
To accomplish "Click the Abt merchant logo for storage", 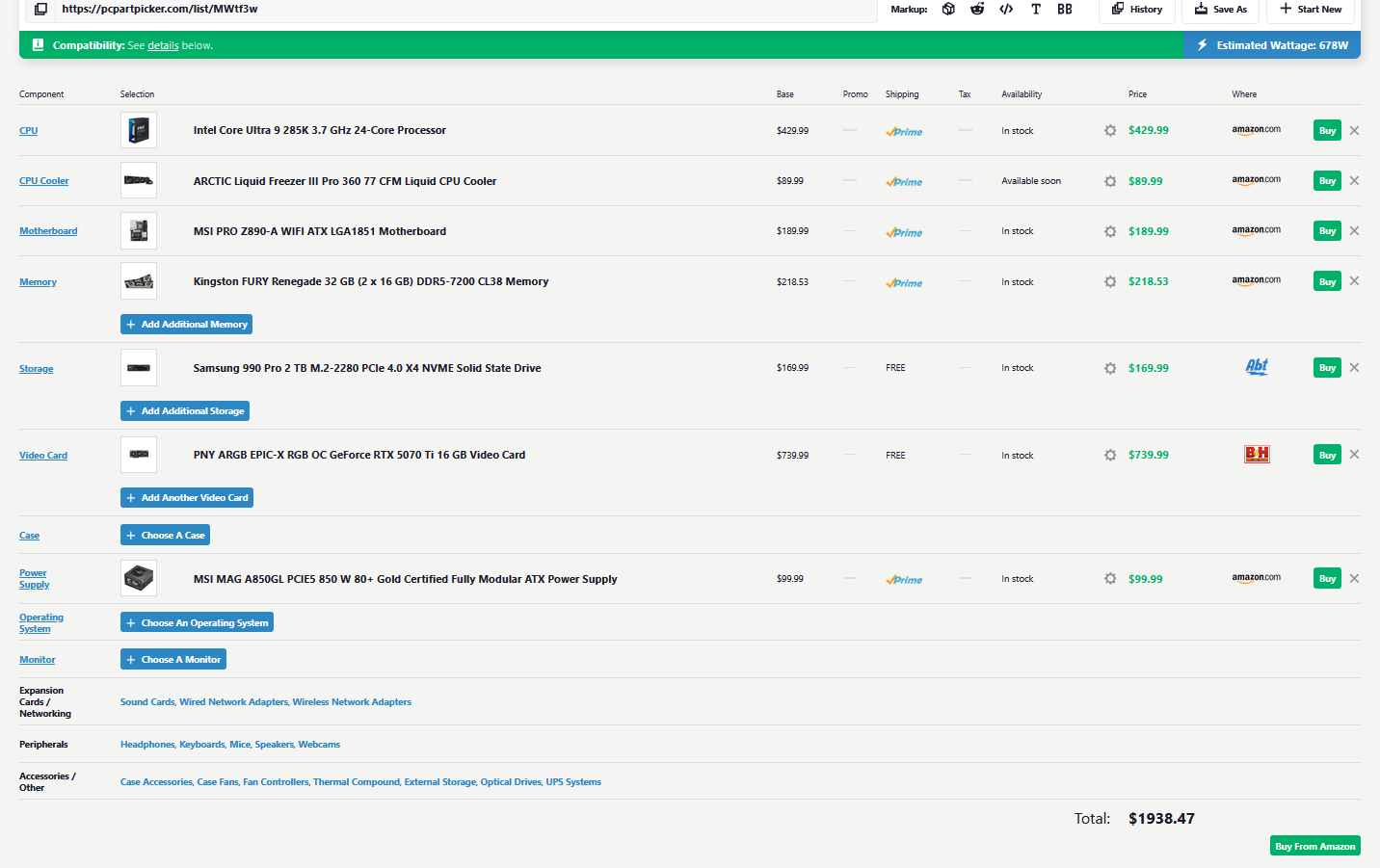I will pyautogui.click(x=1257, y=367).
